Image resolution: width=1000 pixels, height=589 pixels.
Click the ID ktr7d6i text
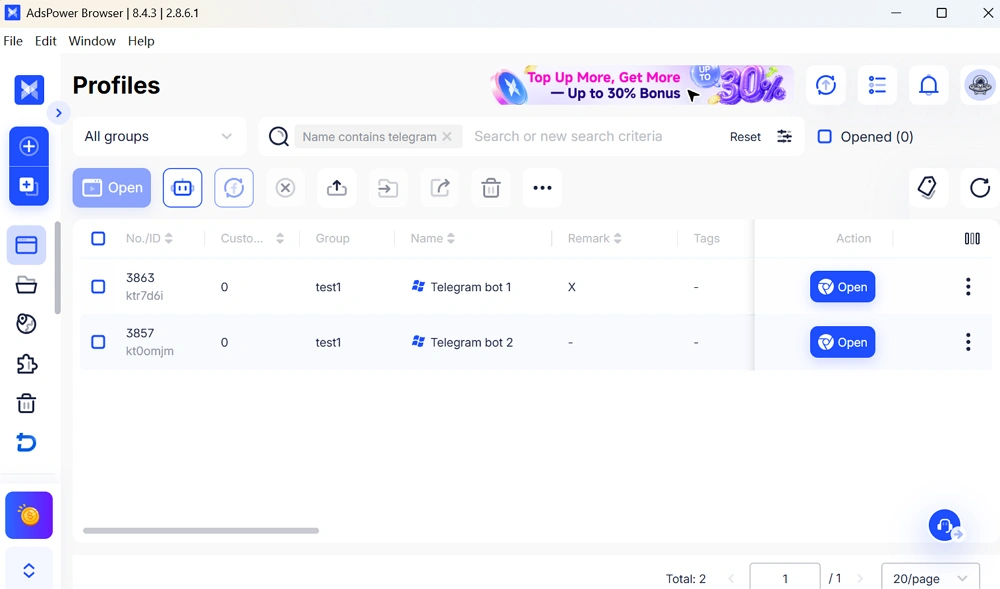coord(145,296)
